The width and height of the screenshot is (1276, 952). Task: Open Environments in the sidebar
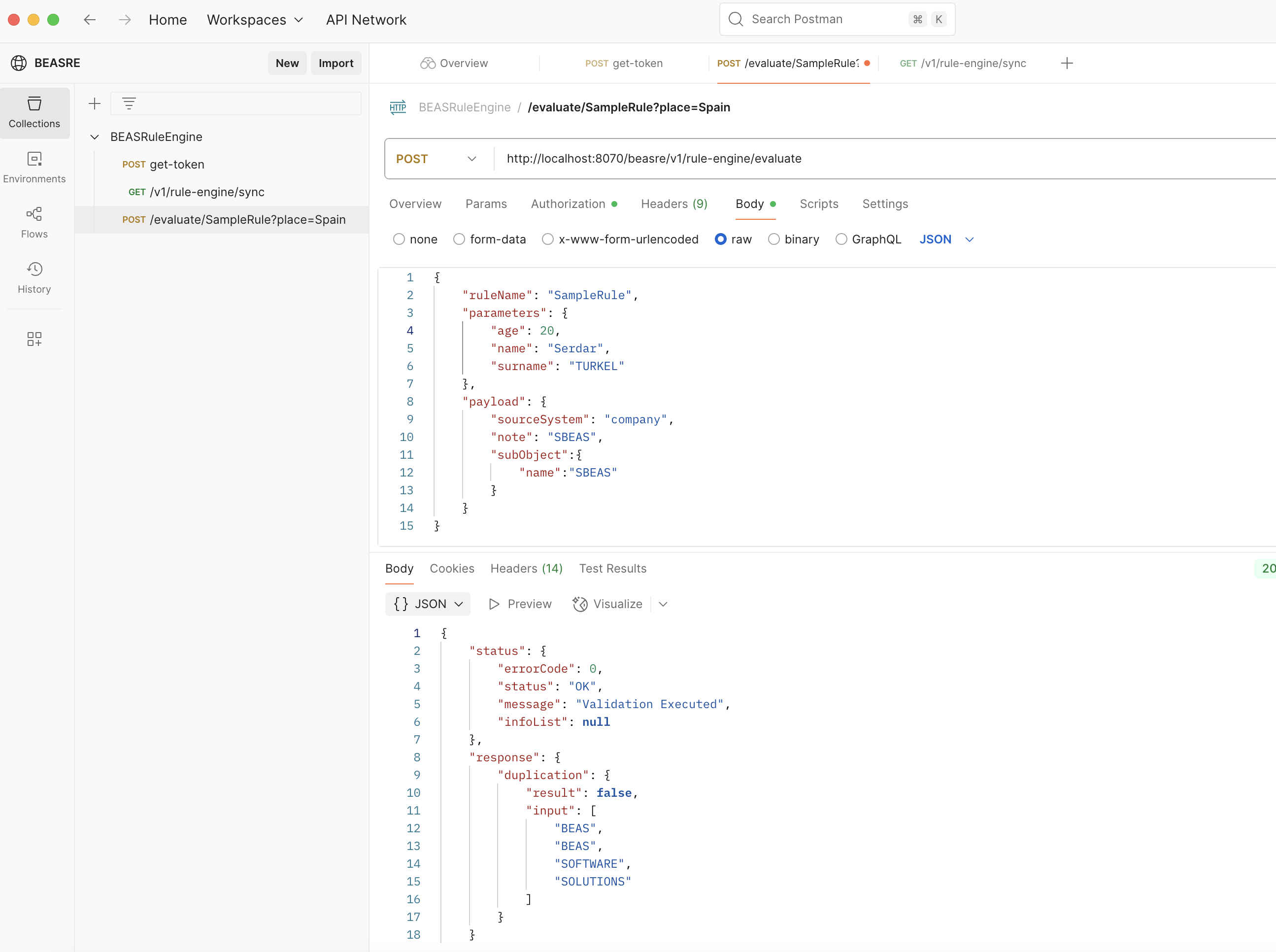tap(34, 168)
